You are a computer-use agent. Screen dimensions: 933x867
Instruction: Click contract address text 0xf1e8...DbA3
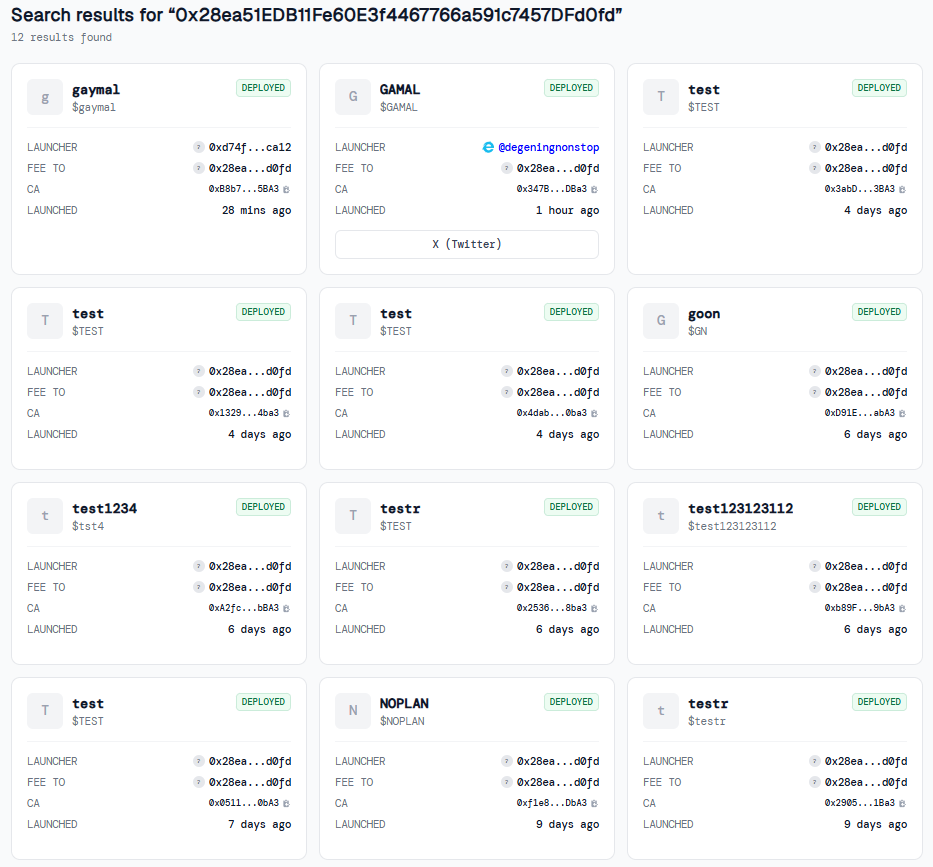pos(552,803)
